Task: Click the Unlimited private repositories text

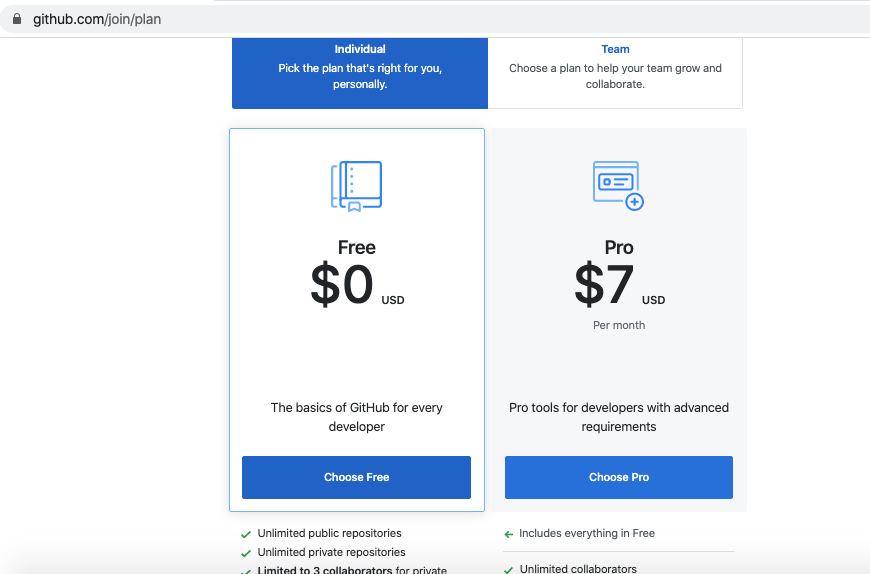Action: click(x=331, y=552)
